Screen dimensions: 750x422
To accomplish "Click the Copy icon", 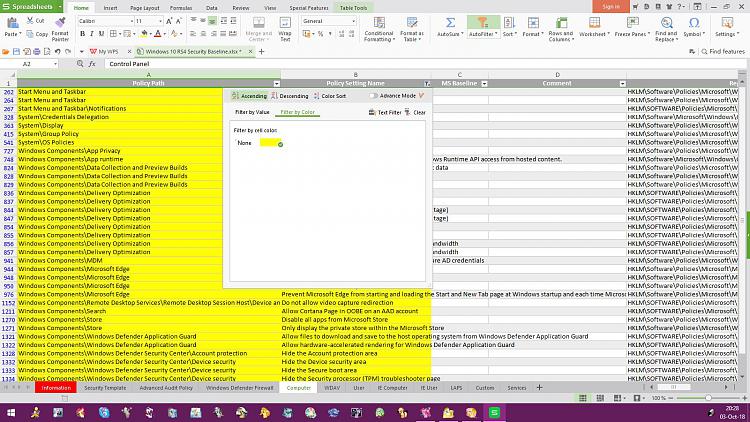I will click(x=30, y=34).
